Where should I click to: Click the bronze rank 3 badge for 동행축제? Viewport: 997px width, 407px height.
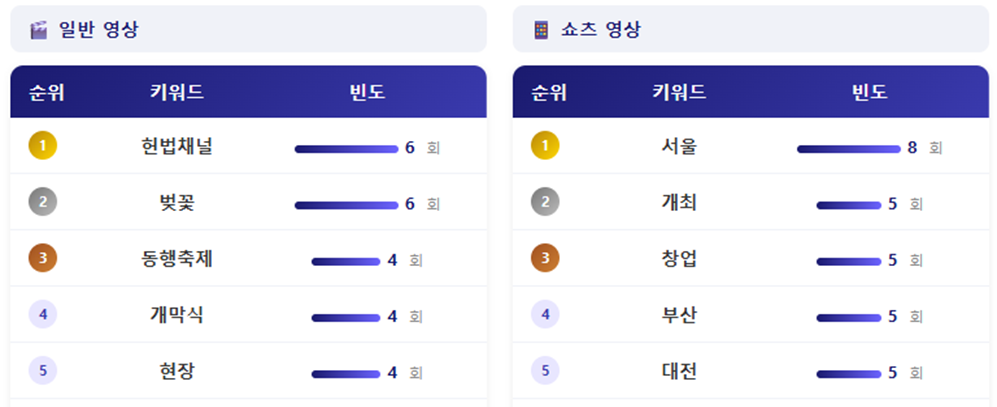[42, 260]
